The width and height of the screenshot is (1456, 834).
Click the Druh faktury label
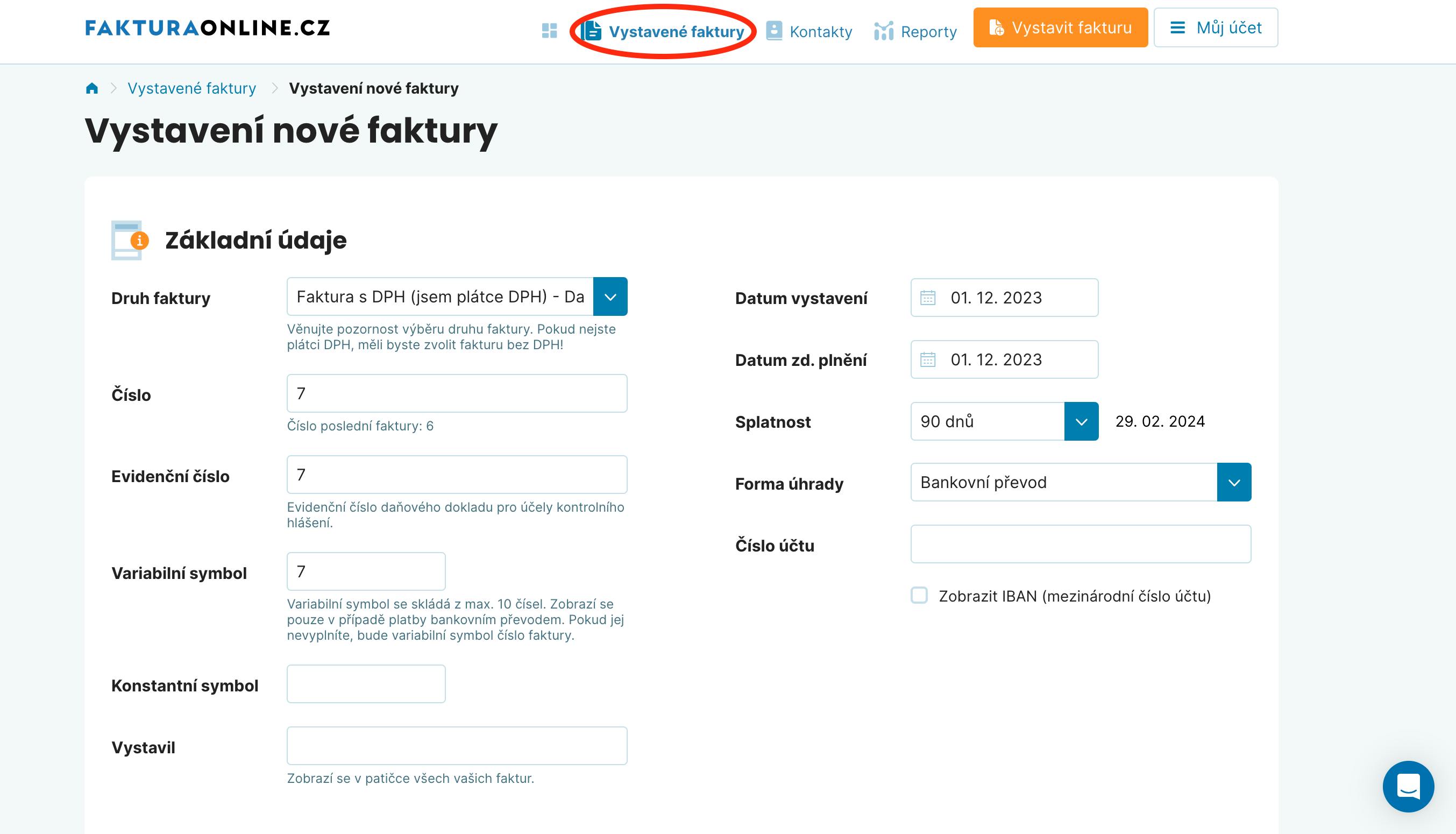(161, 299)
